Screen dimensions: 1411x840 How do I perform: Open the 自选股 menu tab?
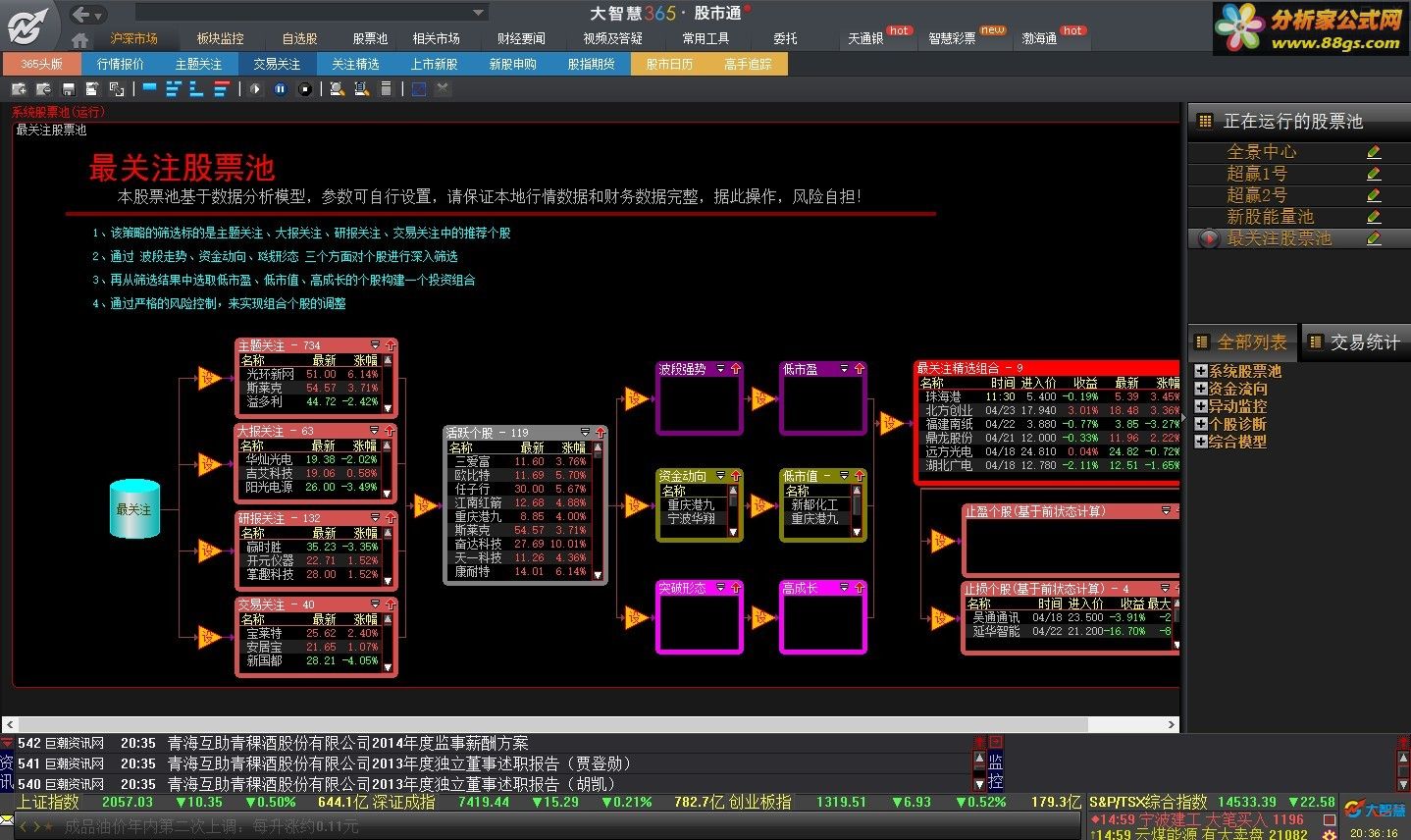click(x=299, y=38)
